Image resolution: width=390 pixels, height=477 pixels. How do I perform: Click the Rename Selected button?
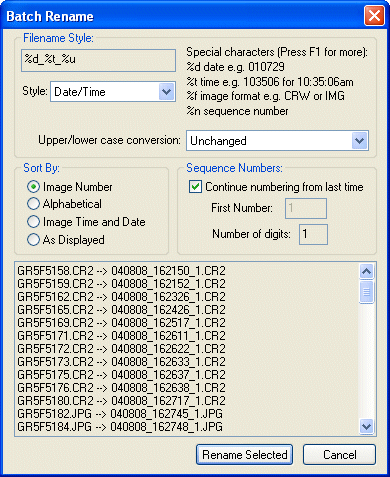point(244,455)
